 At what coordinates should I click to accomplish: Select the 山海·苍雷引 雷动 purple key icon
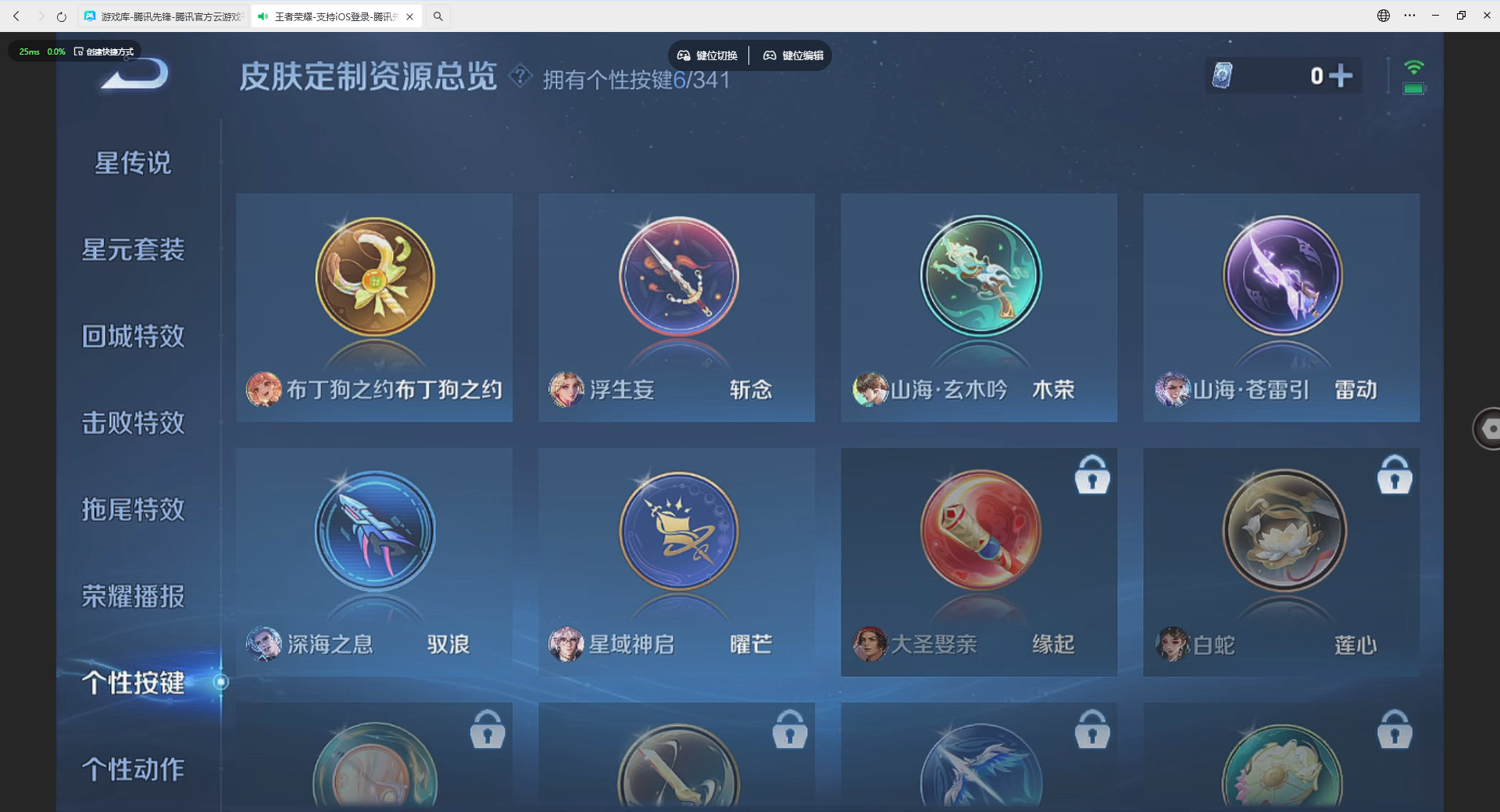pos(1283,277)
